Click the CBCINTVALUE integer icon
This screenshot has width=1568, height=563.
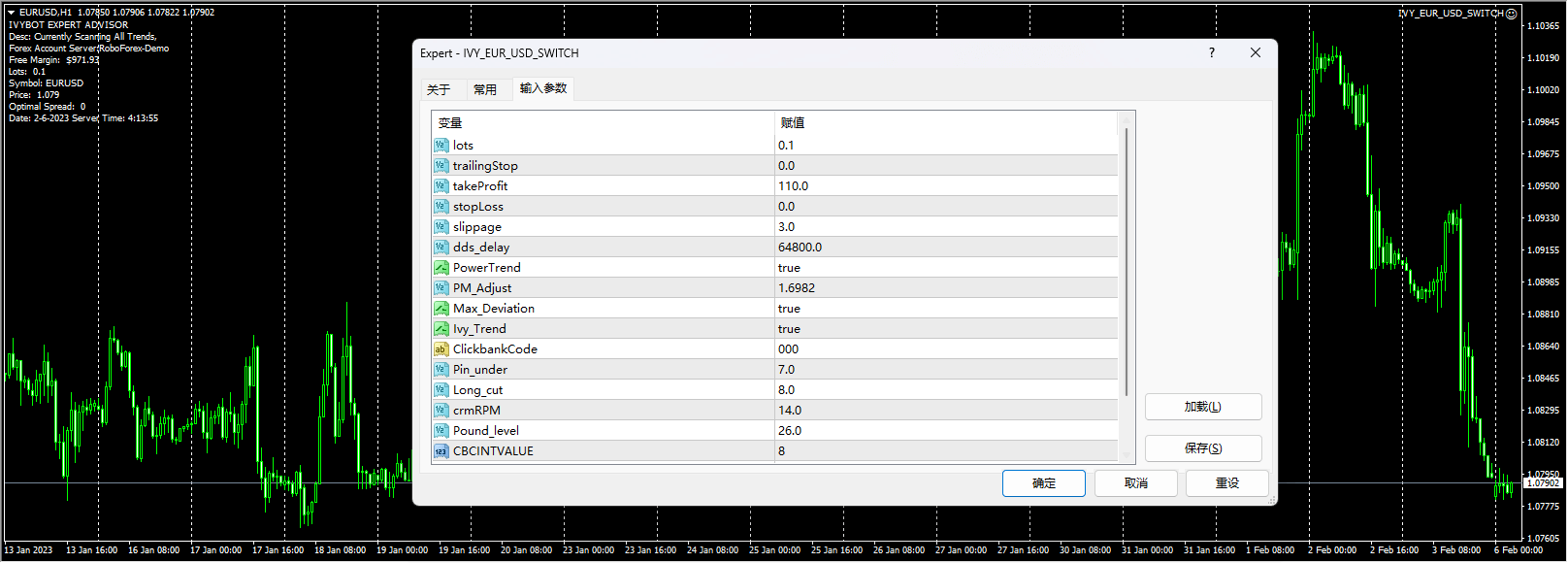click(441, 450)
